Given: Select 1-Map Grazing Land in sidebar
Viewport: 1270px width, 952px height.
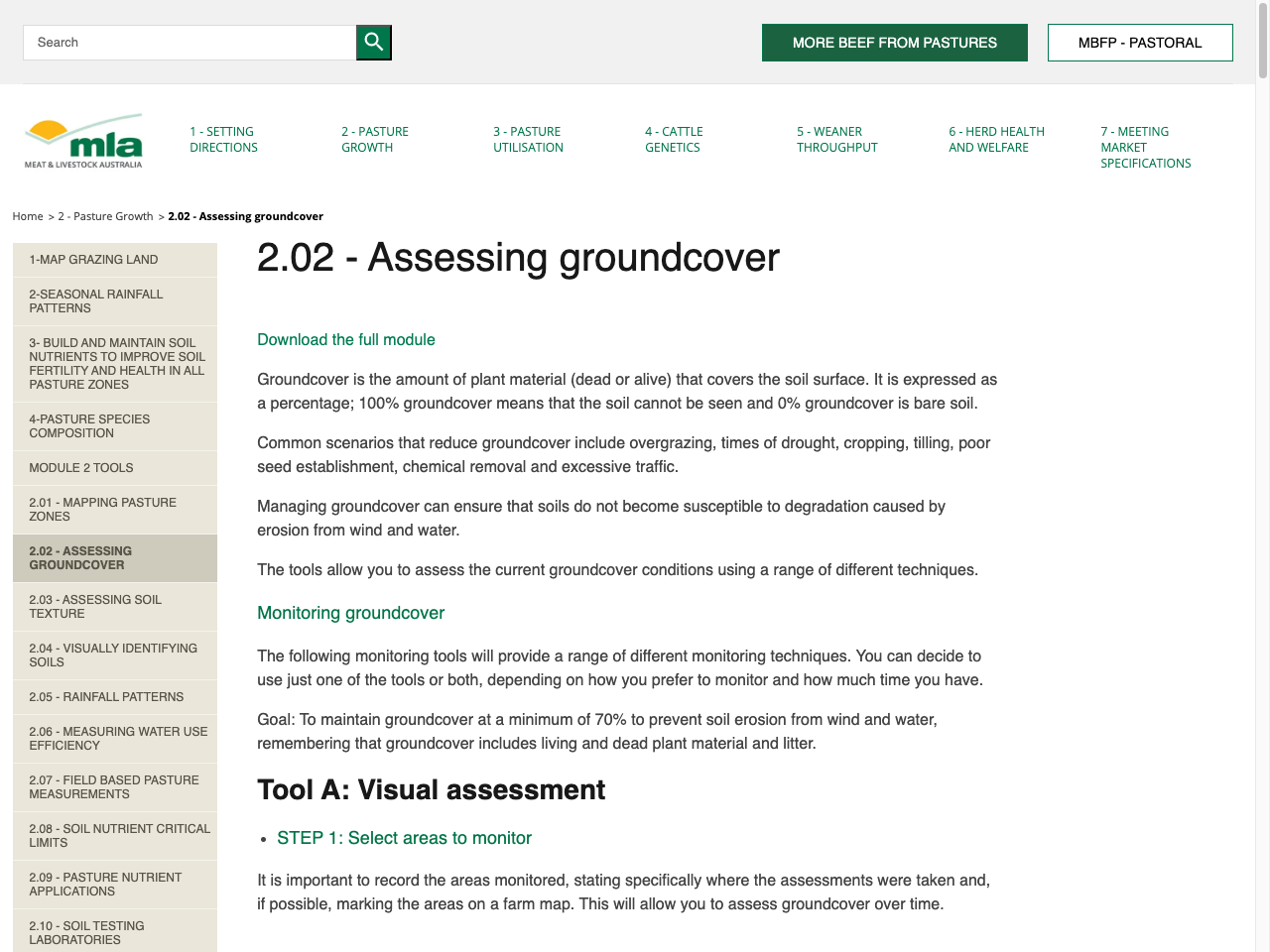Looking at the screenshot, I should tap(92, 260).
